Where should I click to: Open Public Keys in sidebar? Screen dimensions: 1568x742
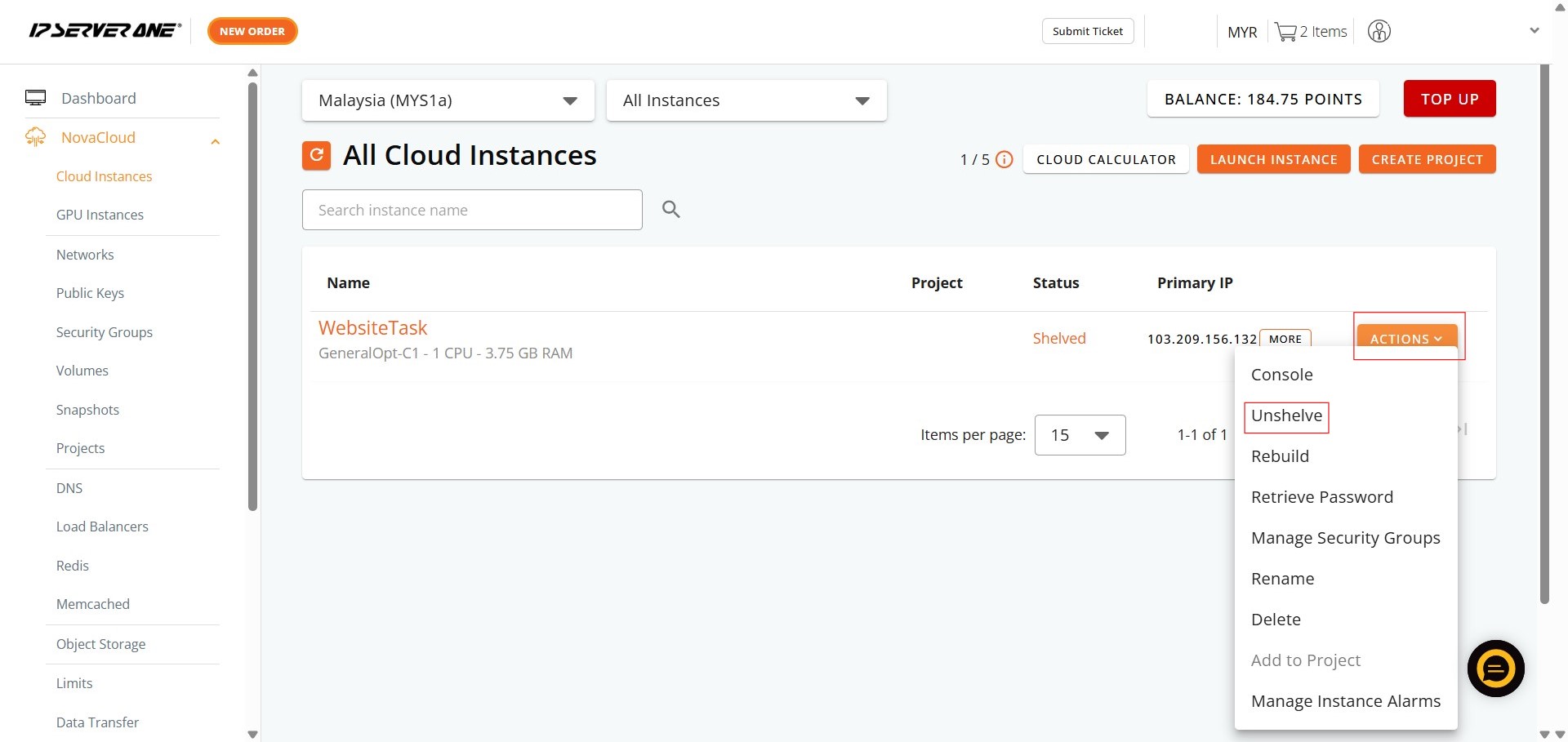90,293
